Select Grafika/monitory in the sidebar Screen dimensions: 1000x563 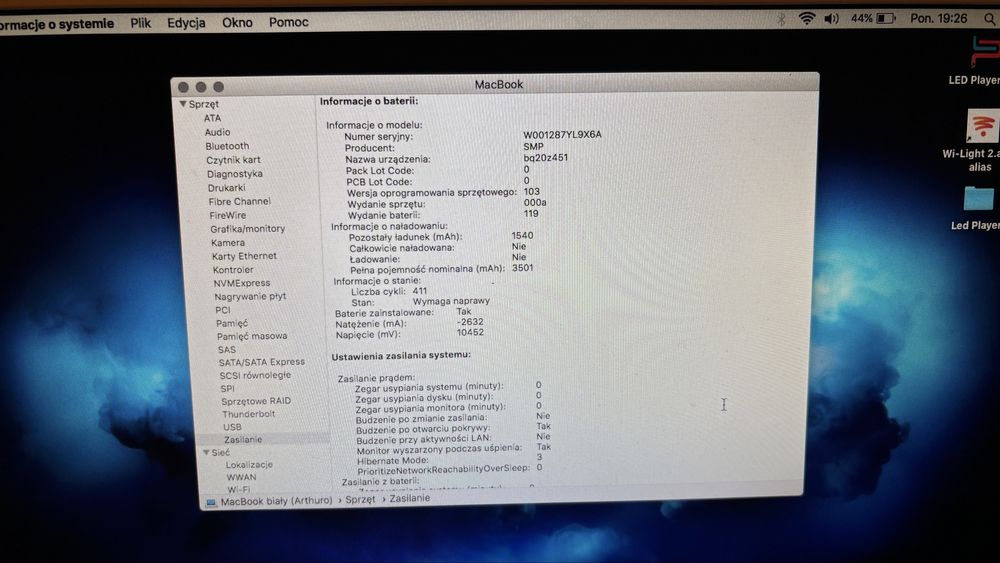248,229
